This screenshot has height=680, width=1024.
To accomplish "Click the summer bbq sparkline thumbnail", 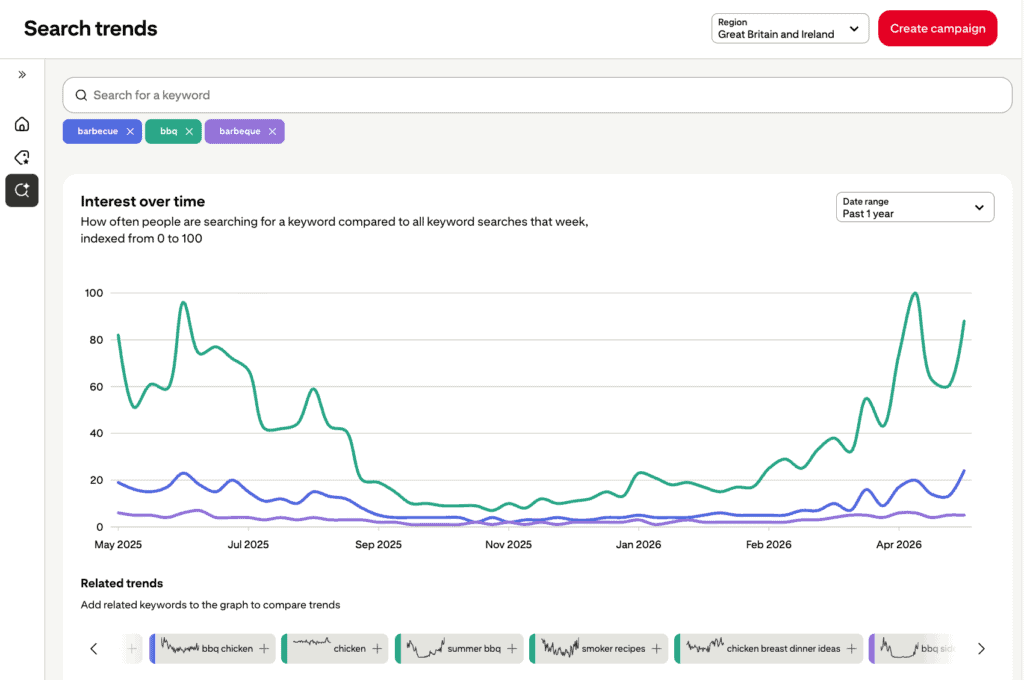I will pyautogui.click(x=425, y=648).
